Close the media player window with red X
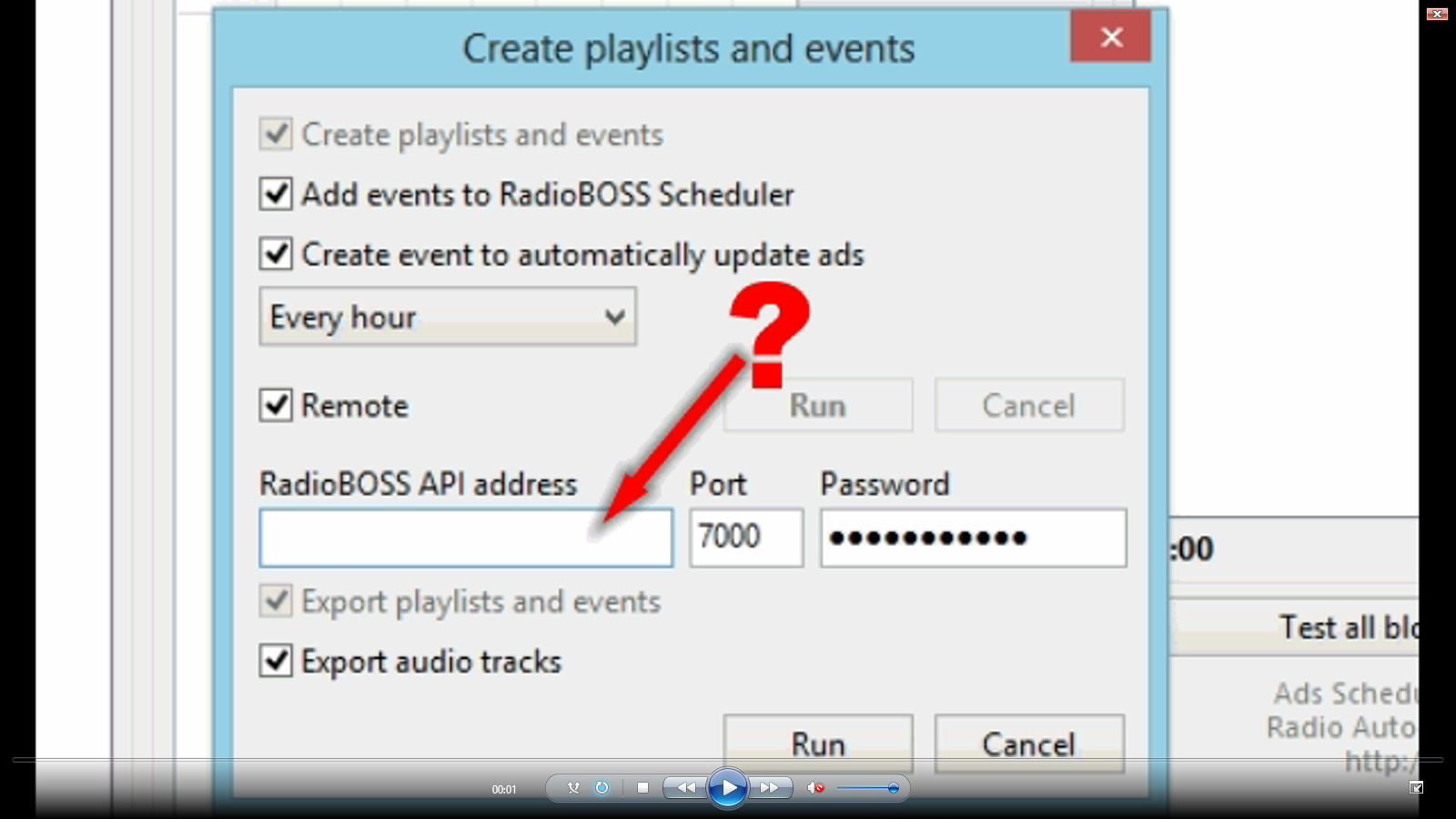Screen dimensions: 1456x819 [x=1437, y=14]
